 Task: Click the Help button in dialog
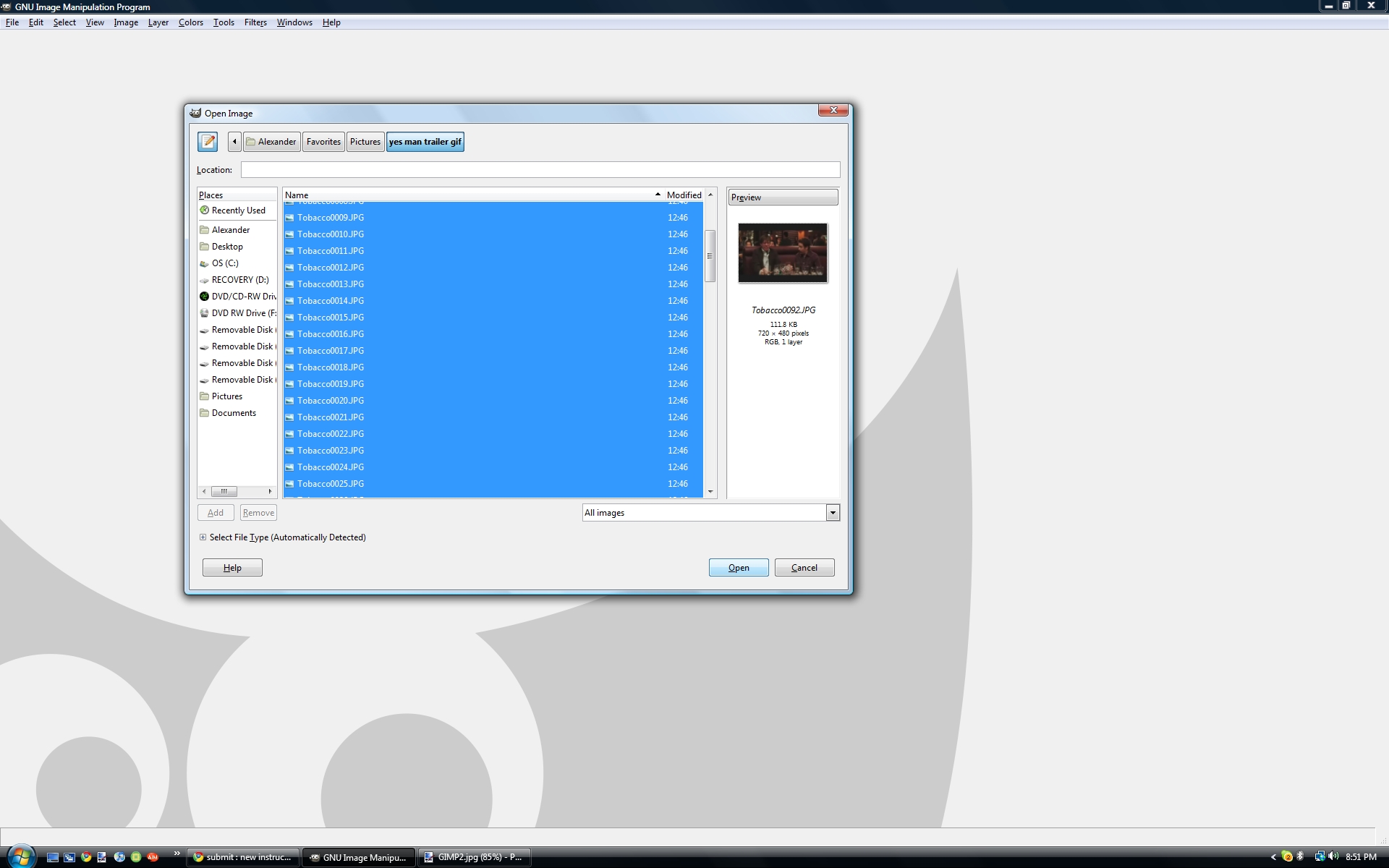pos(232,568)
